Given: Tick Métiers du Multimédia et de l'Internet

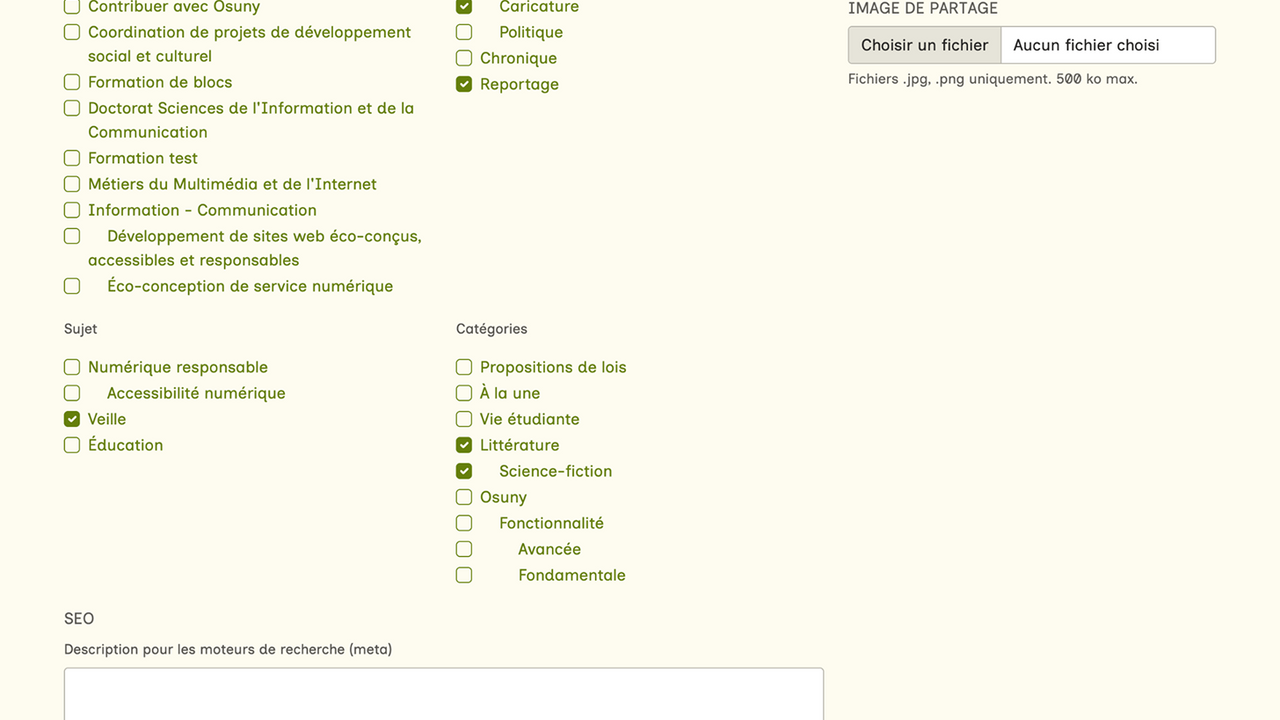Looking at the screenshot, I should tap(72, 184).
